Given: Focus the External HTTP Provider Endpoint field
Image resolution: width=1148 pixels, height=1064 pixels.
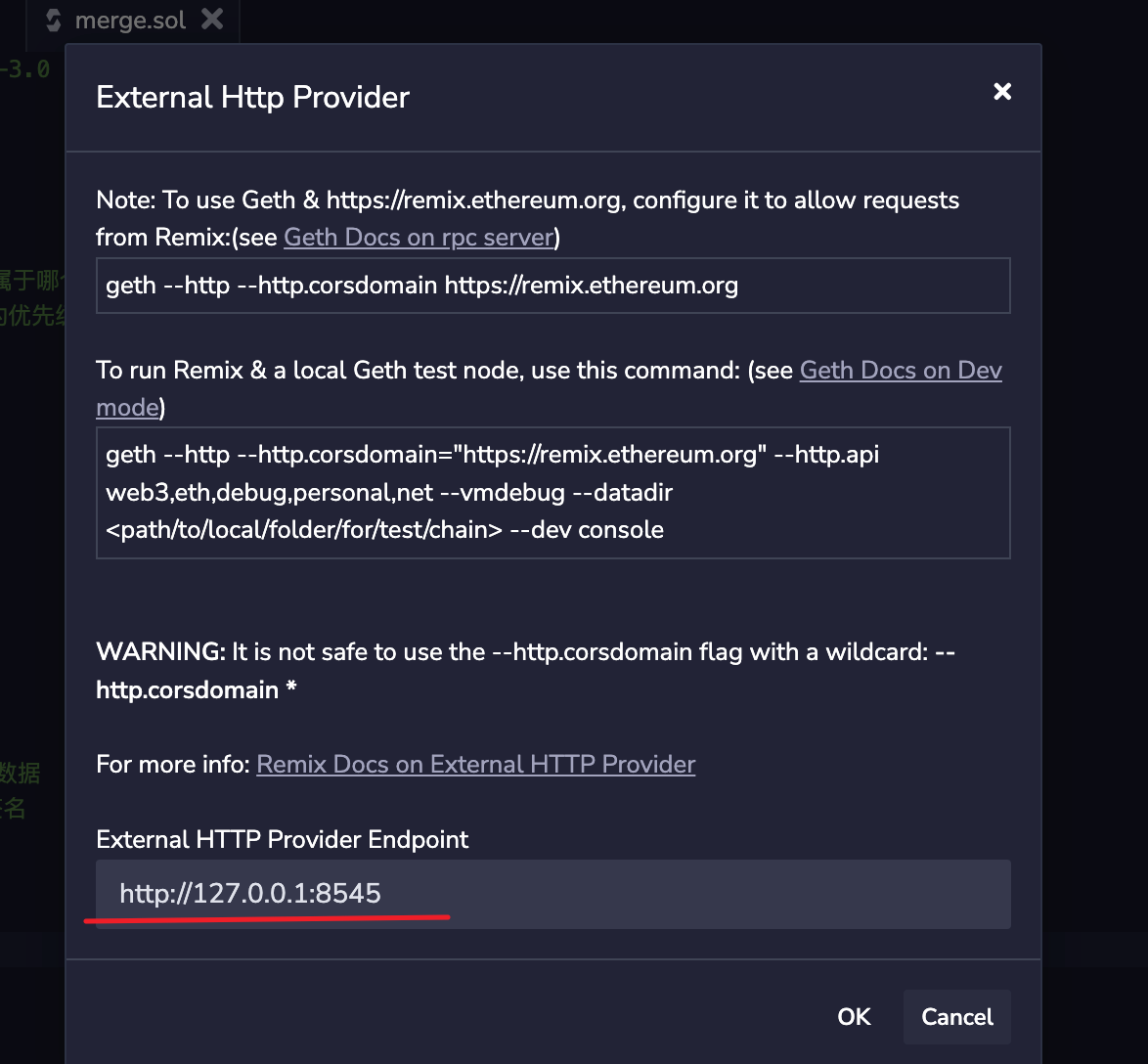Looking at the screenshot, I should [x=552, y=894].
